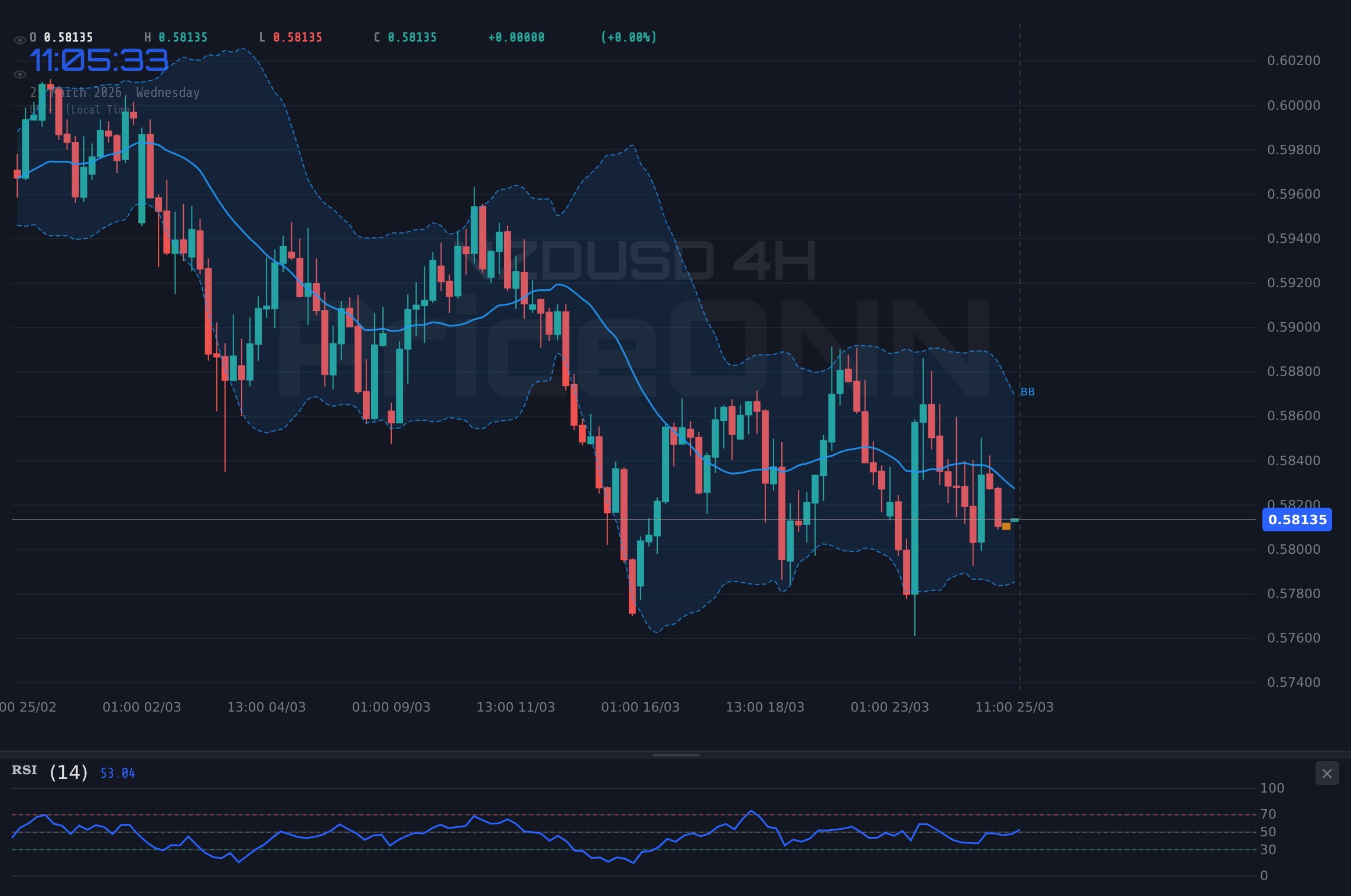The image size is (1351, 896).
Task: Hide the RSI indicator pane
Action: point(1327,774)
